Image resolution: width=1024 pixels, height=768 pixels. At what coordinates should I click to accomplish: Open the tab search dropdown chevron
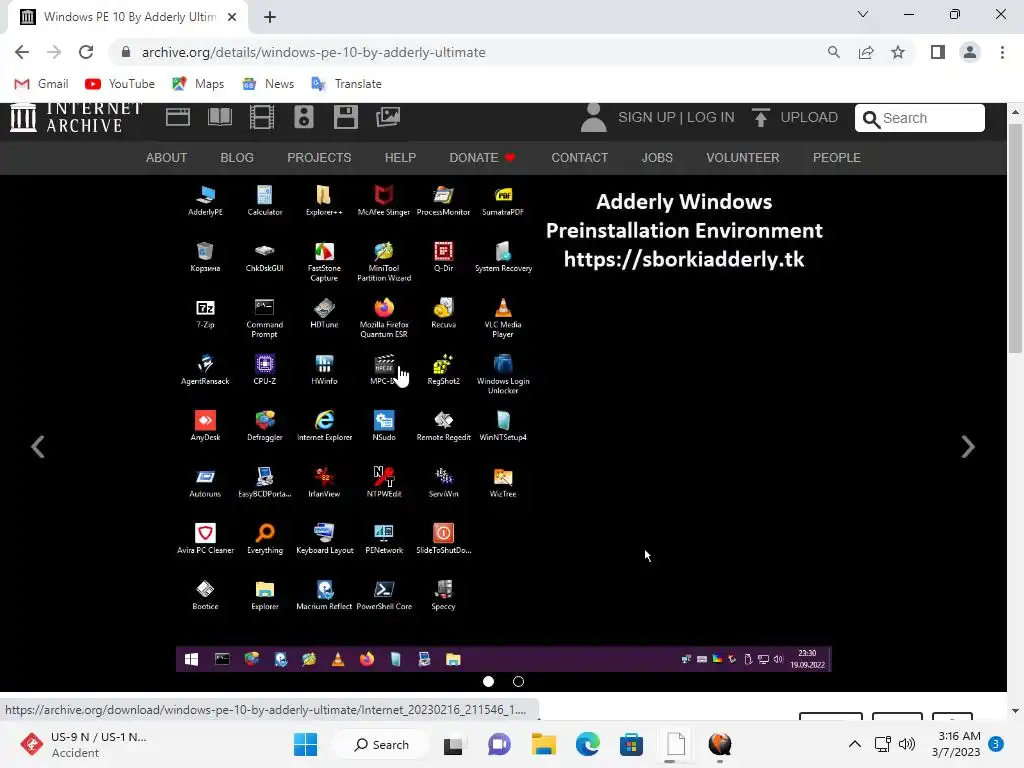(x=863, y=14)
